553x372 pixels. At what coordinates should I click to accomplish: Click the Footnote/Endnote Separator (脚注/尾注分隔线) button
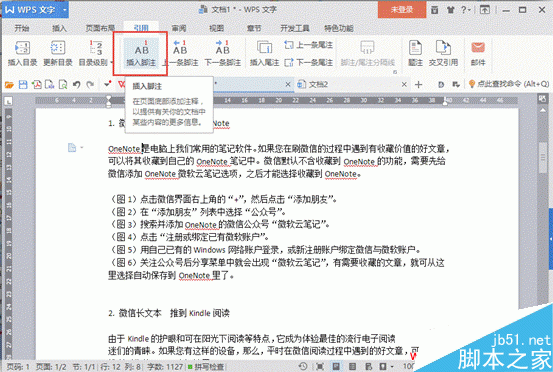click(x=367, y=53)
